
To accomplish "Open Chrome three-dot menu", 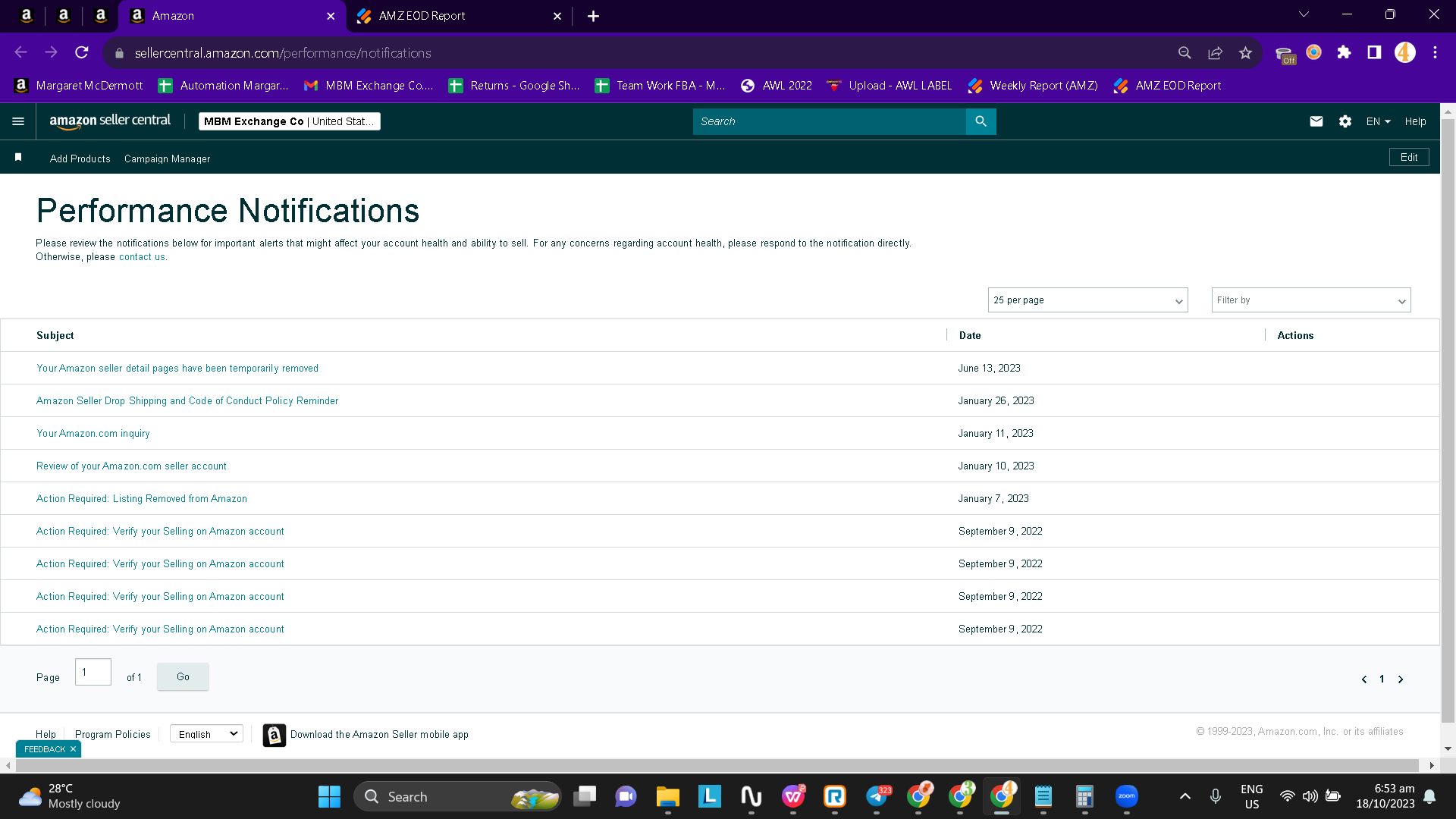I will (1435, 52).
